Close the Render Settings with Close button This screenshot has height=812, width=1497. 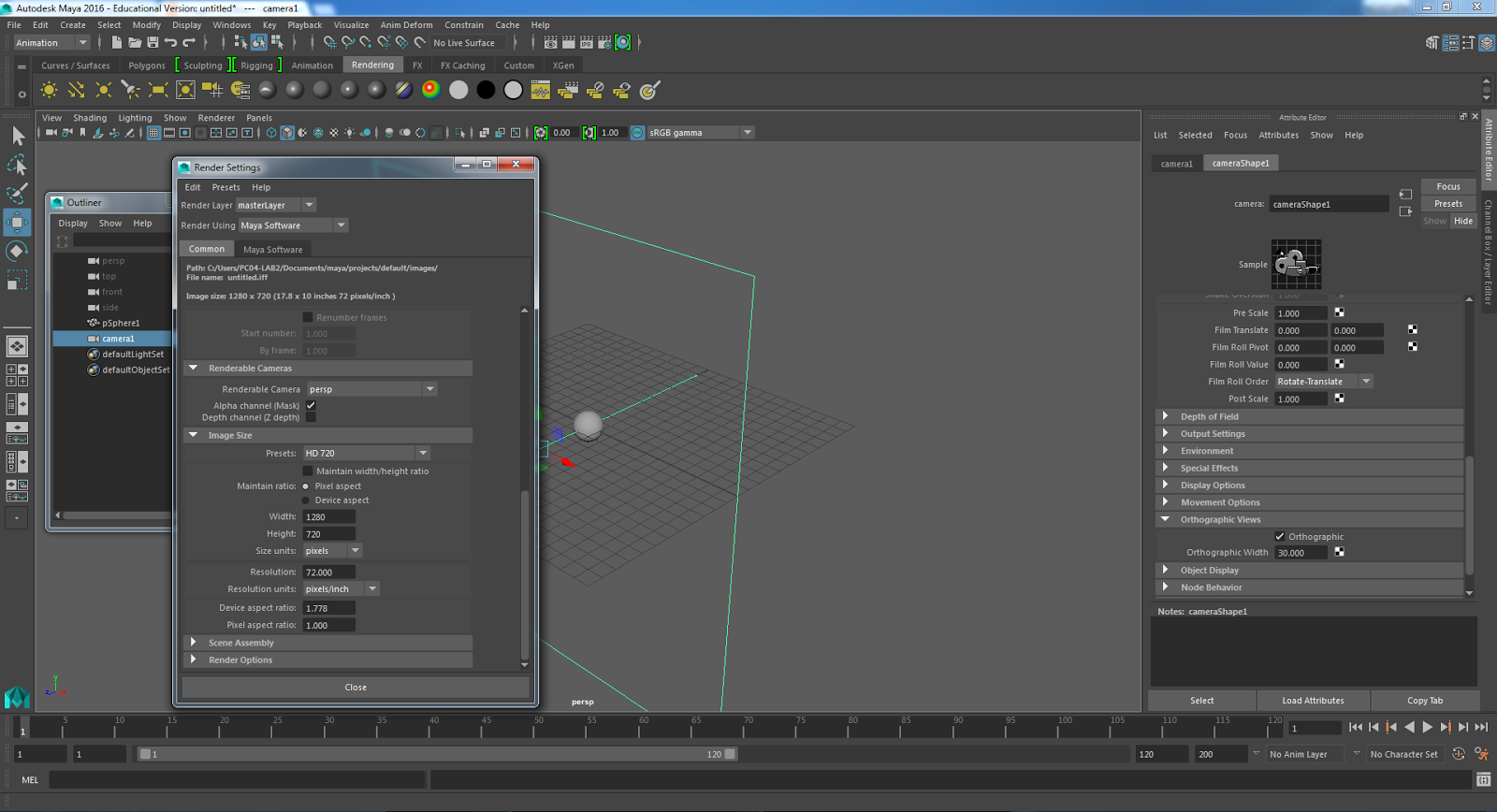pyautogui.click(x=356, y=688)
